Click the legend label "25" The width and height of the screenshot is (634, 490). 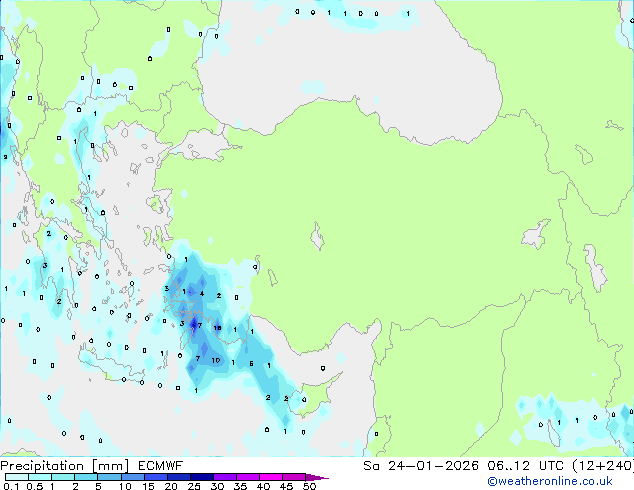click(194, 486)
